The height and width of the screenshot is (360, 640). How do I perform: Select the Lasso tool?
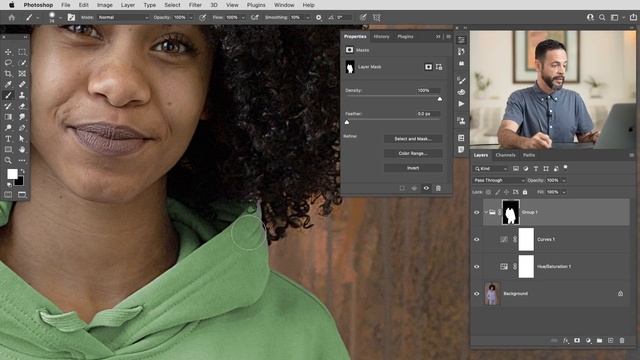[x=8, y=63]
